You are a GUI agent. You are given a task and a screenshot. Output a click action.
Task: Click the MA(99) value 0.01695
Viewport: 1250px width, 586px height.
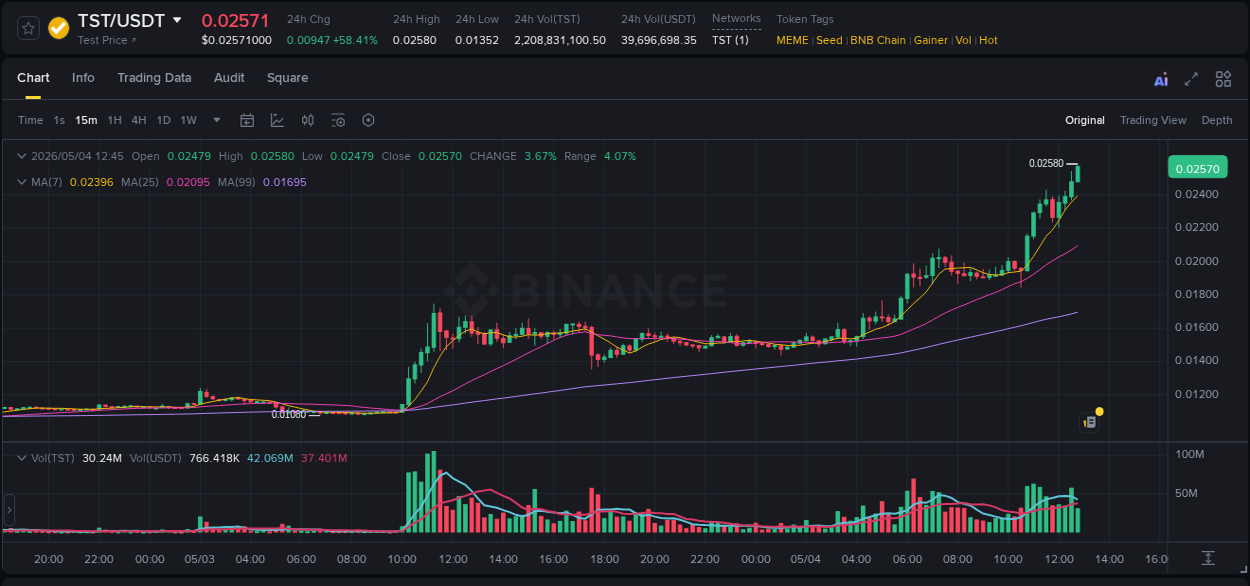pyautogui.click(x=284, y=182)
